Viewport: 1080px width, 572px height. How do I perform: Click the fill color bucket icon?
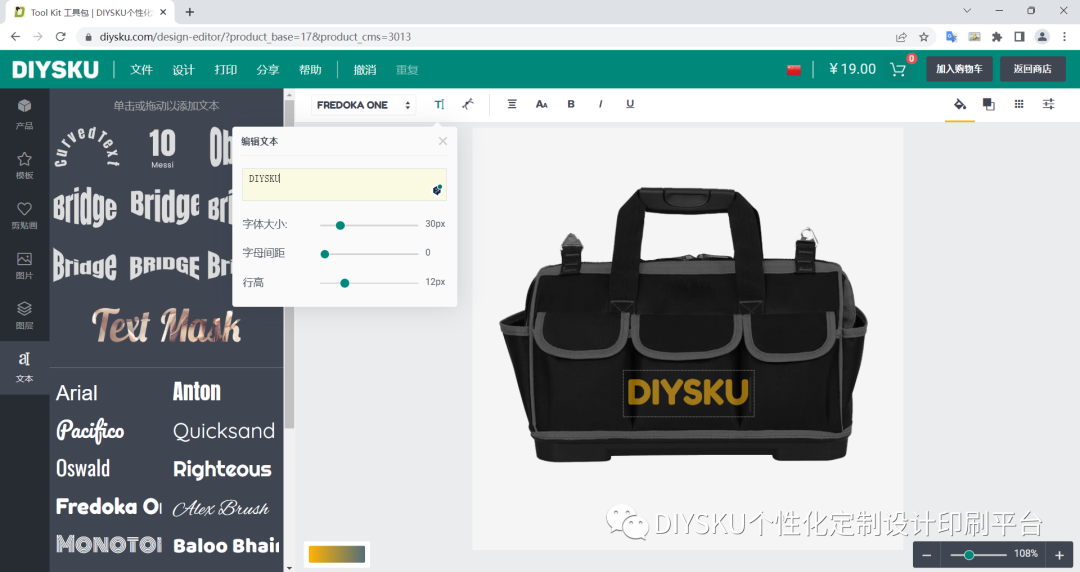tap(959, 105)
